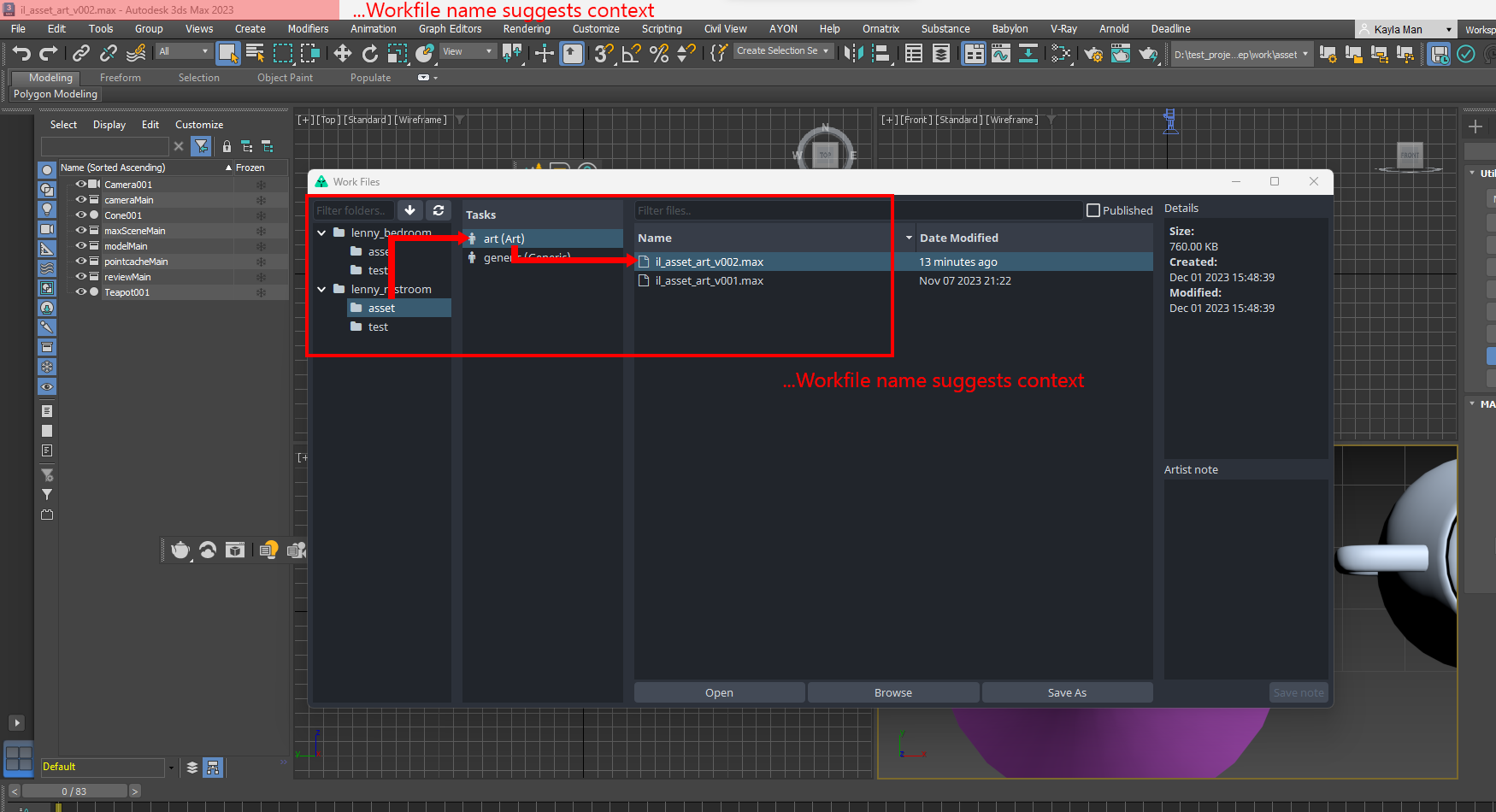Screen dimensions: 1496x812
Task: Click the Date Modified sort arrow
Action: tap(909, 238)
